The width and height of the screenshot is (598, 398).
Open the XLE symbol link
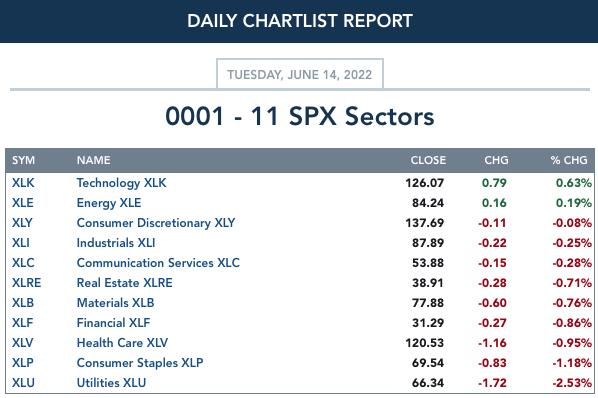click(23, 203)
